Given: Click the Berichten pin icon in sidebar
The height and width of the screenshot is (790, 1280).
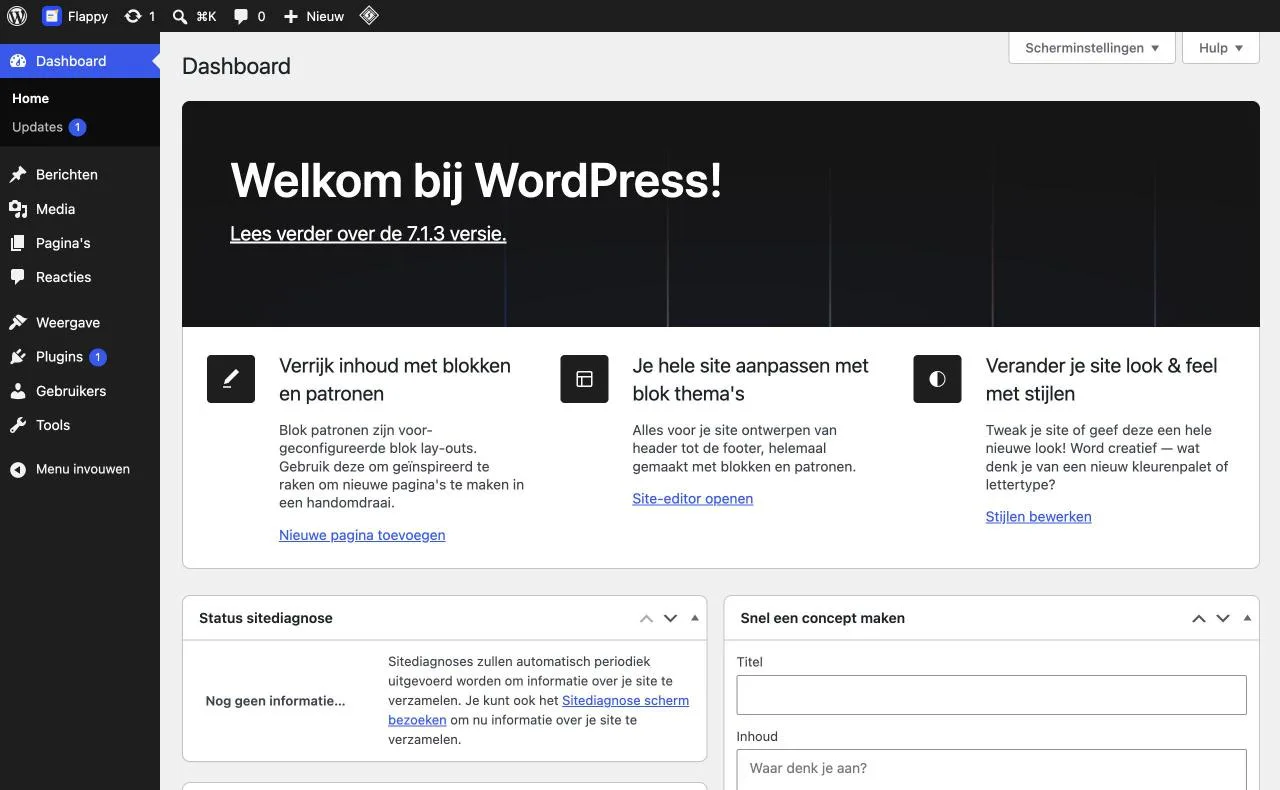Looking at the screenshot, I should (18, 175).
